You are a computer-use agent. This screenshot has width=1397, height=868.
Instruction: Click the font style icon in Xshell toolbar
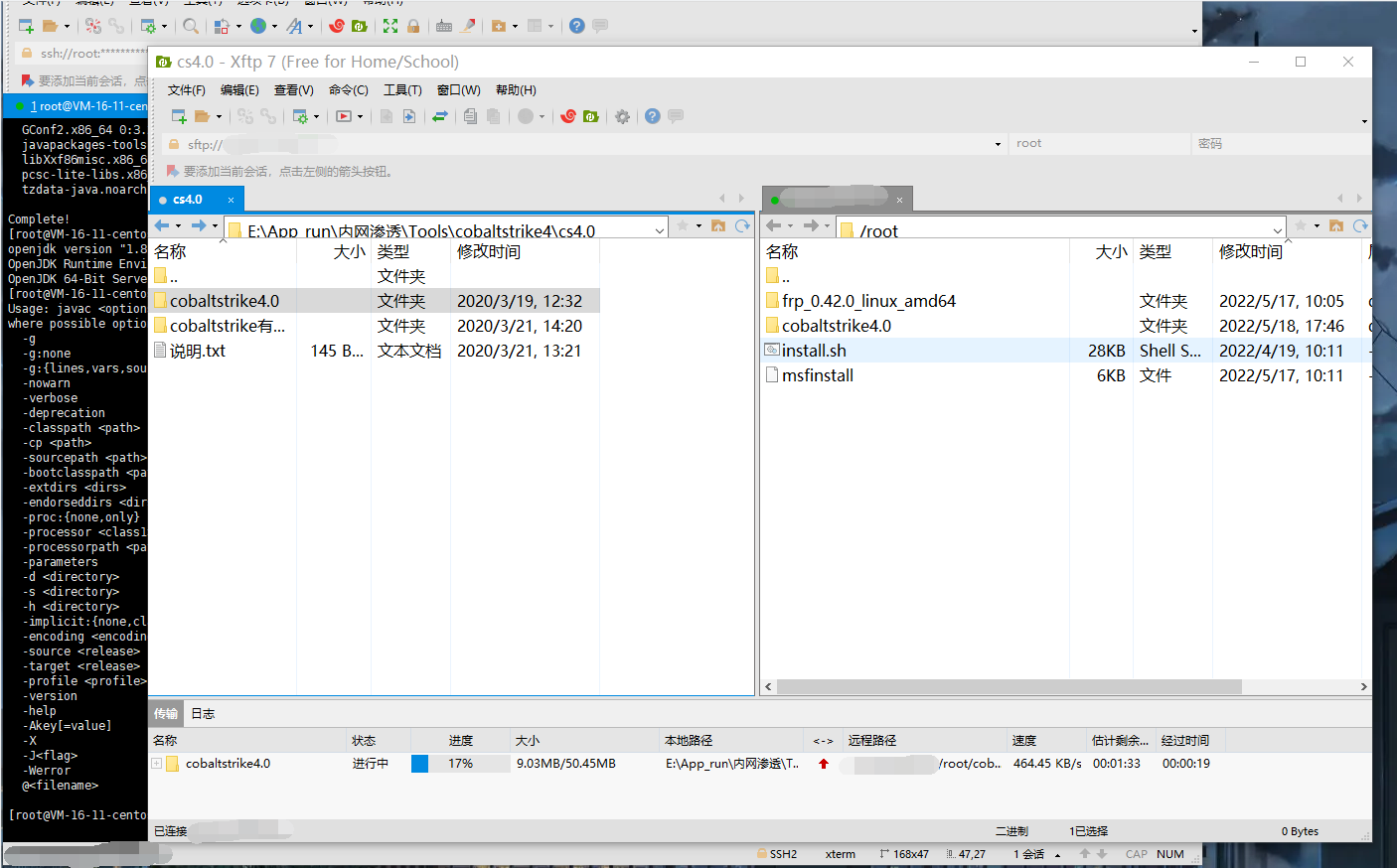[295, 26]
